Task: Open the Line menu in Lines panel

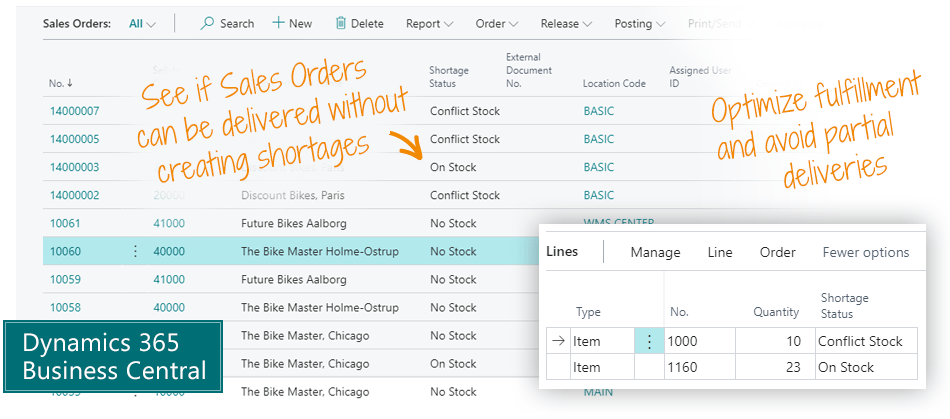Action: pos(720,252)
